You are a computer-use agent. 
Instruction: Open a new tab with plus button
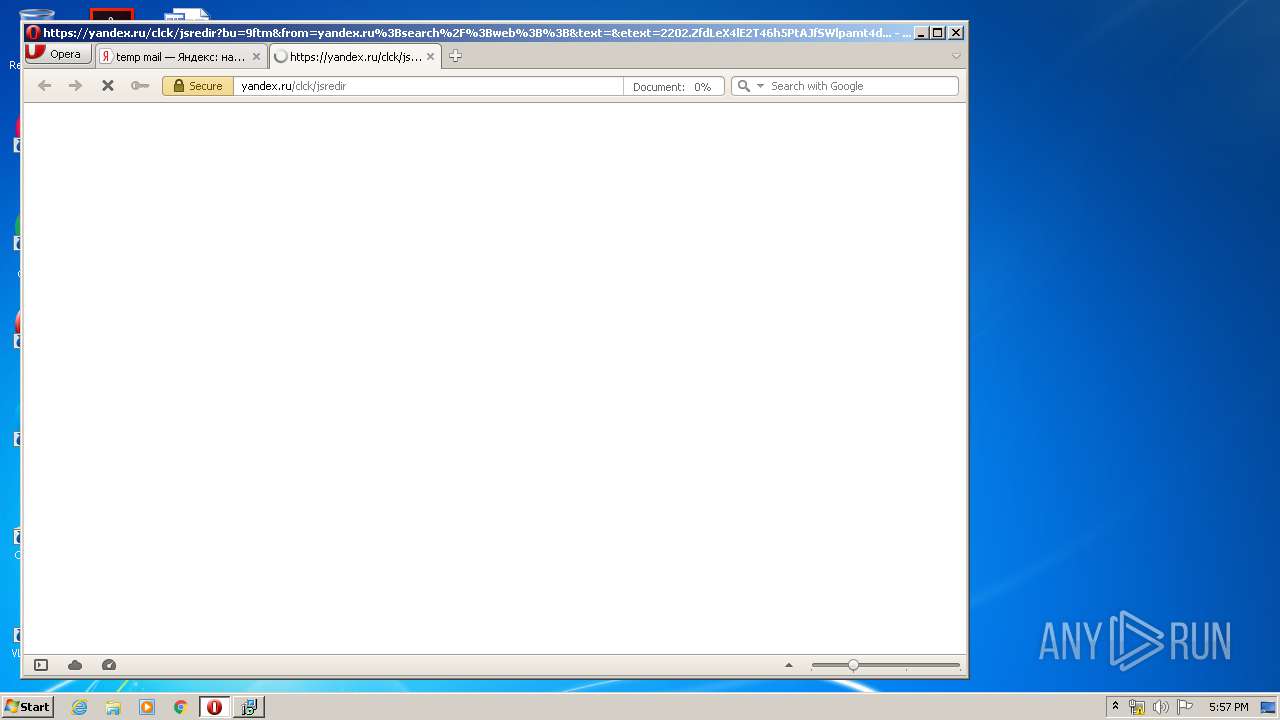(x=455, y=56)
